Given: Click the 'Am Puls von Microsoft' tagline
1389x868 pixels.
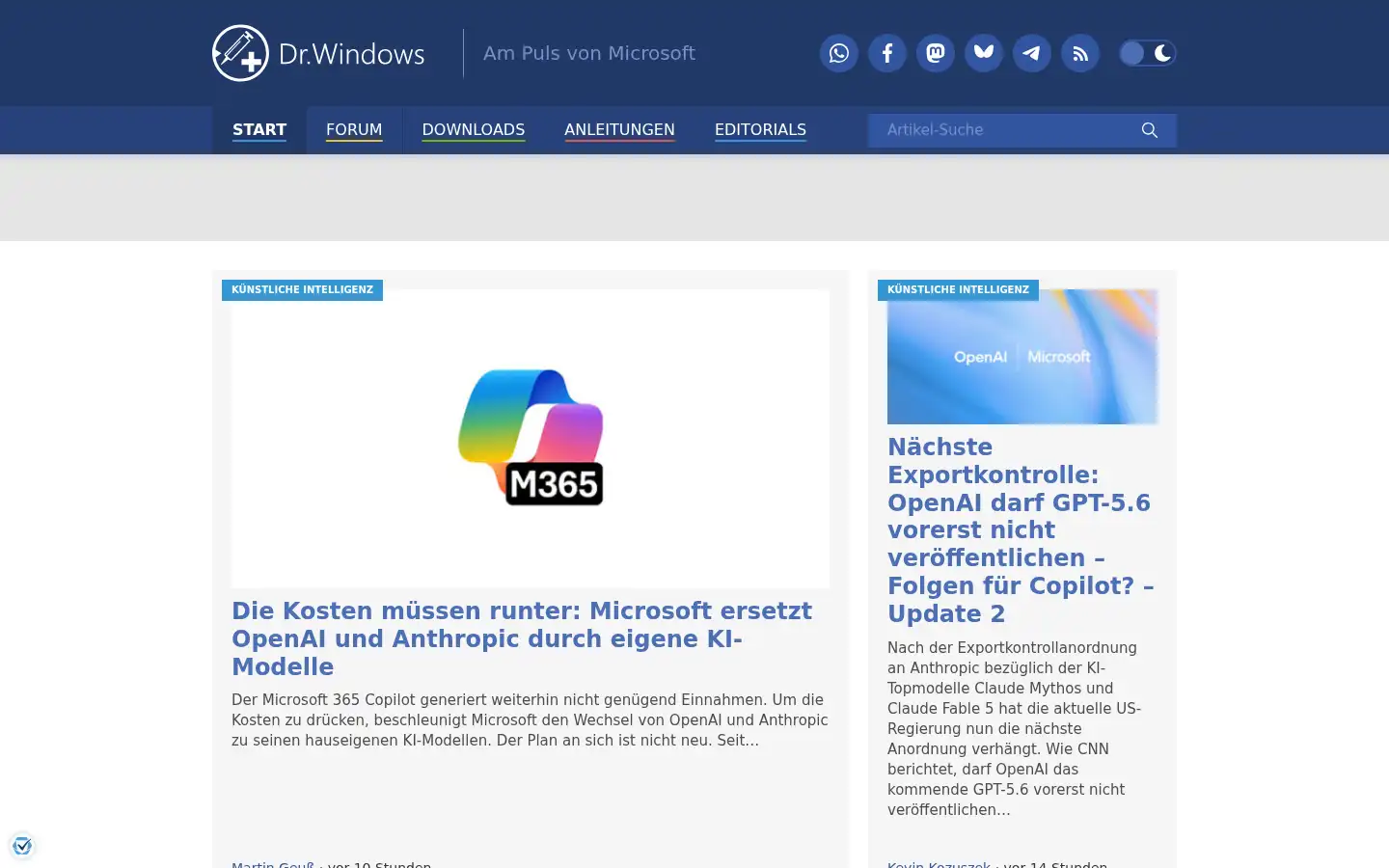Looking at the screenshot, I should point(589,53).
